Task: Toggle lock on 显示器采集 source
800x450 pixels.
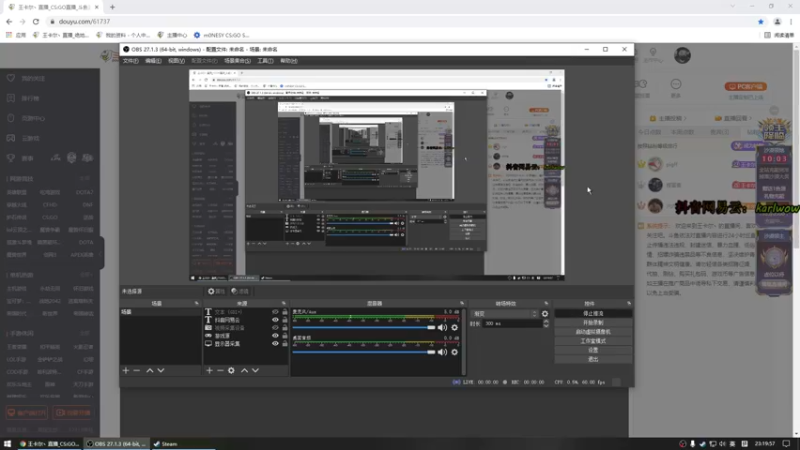Action: tap(285, 344)
